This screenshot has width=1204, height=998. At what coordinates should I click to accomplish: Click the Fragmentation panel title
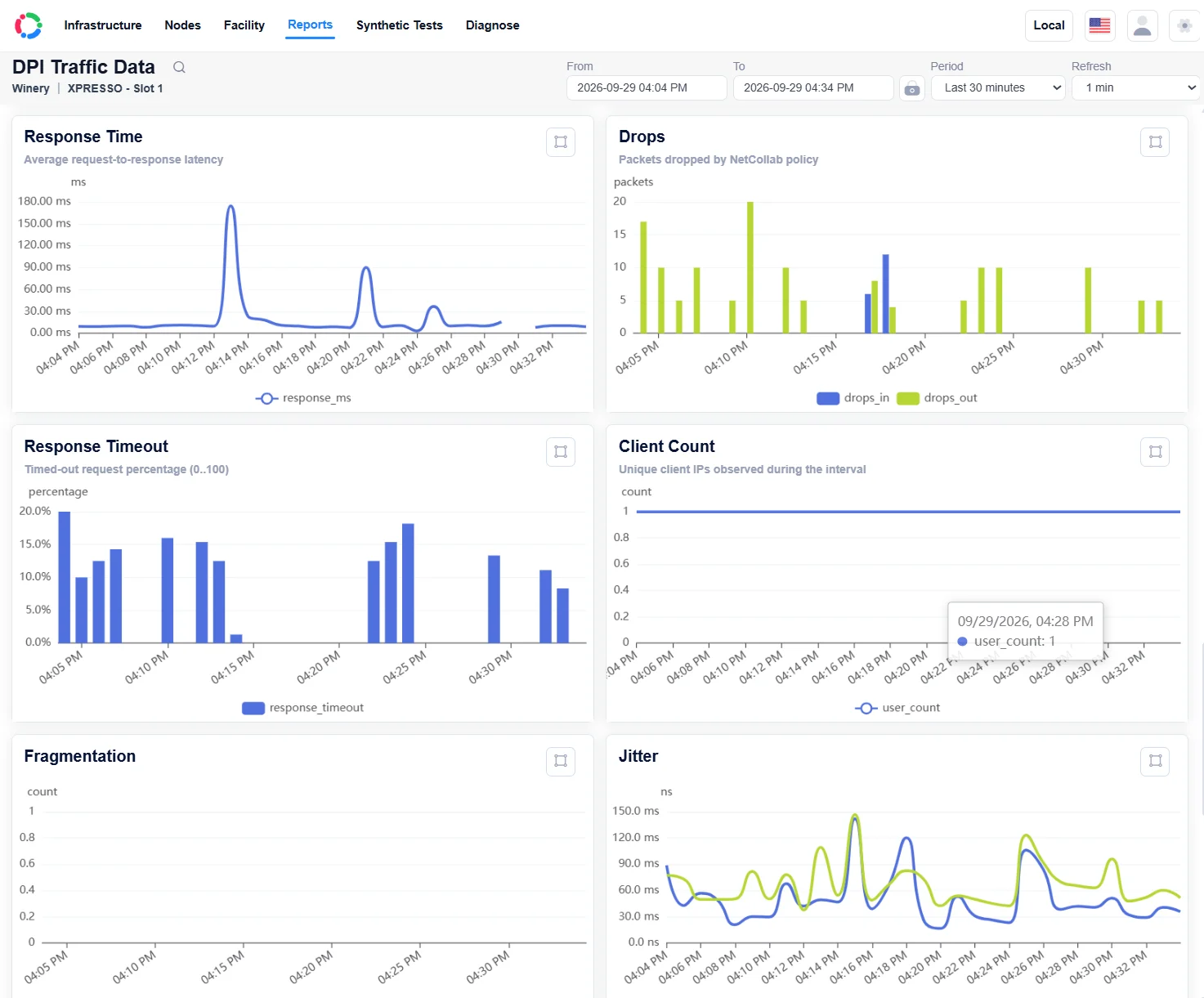pos(80,756)
